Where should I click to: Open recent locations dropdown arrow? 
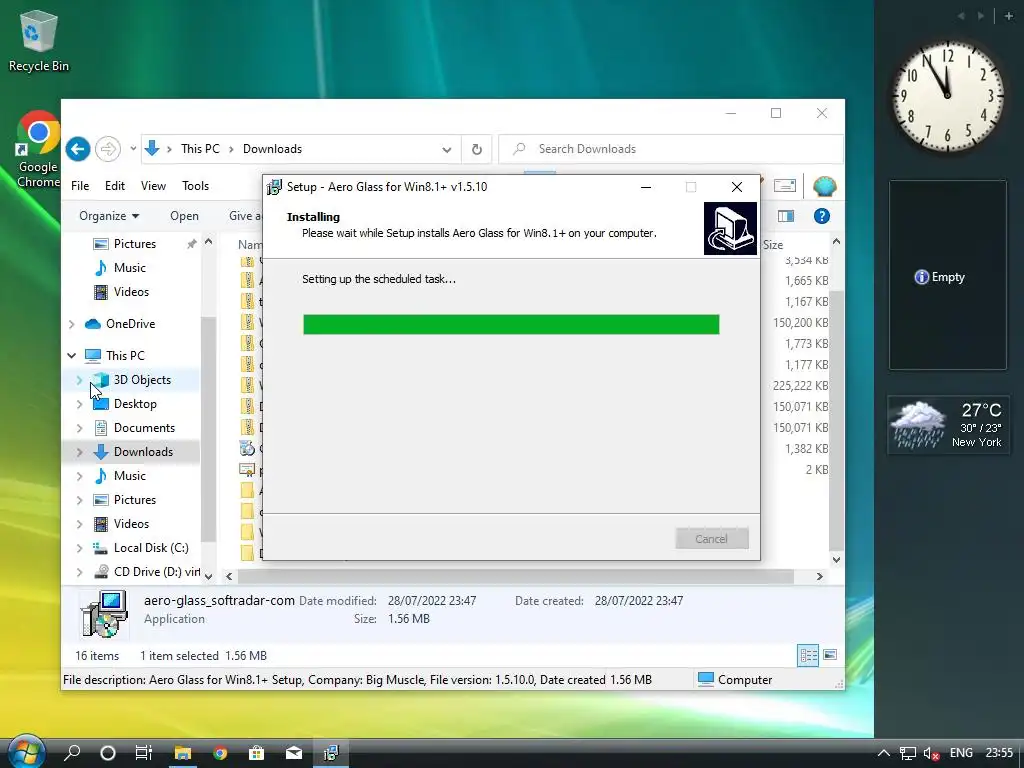(x=133, y=149)
